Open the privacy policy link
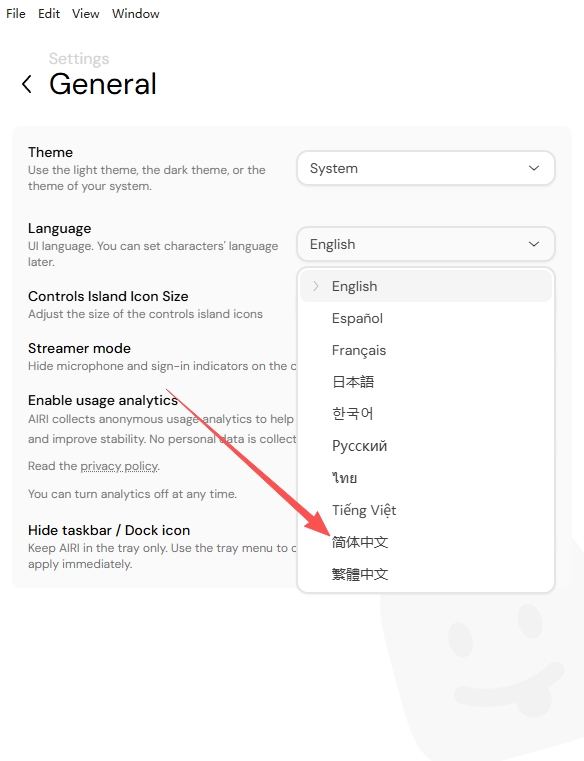The image size is (584, 761). click(x=119, y=466)
